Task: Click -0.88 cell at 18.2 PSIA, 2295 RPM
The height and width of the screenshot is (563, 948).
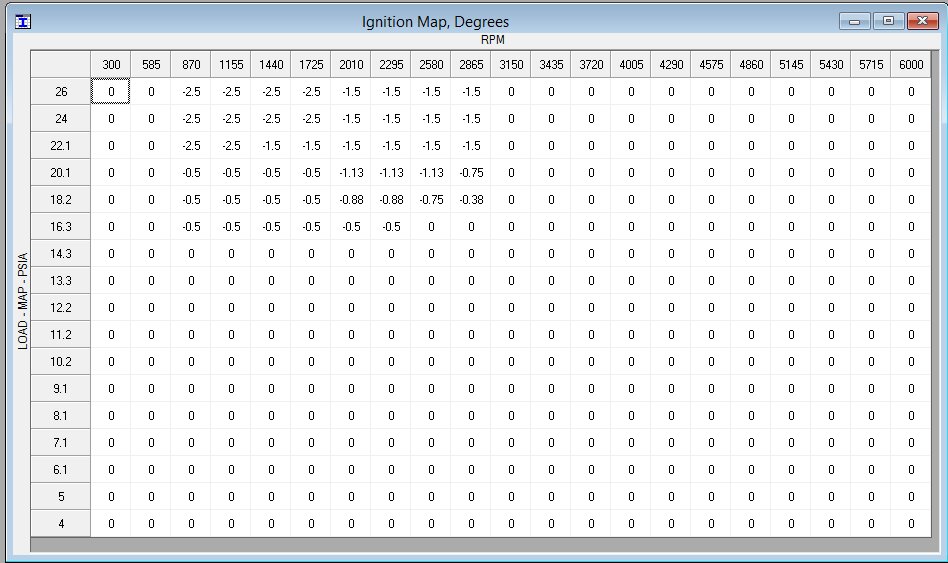Action: [391, 200]
